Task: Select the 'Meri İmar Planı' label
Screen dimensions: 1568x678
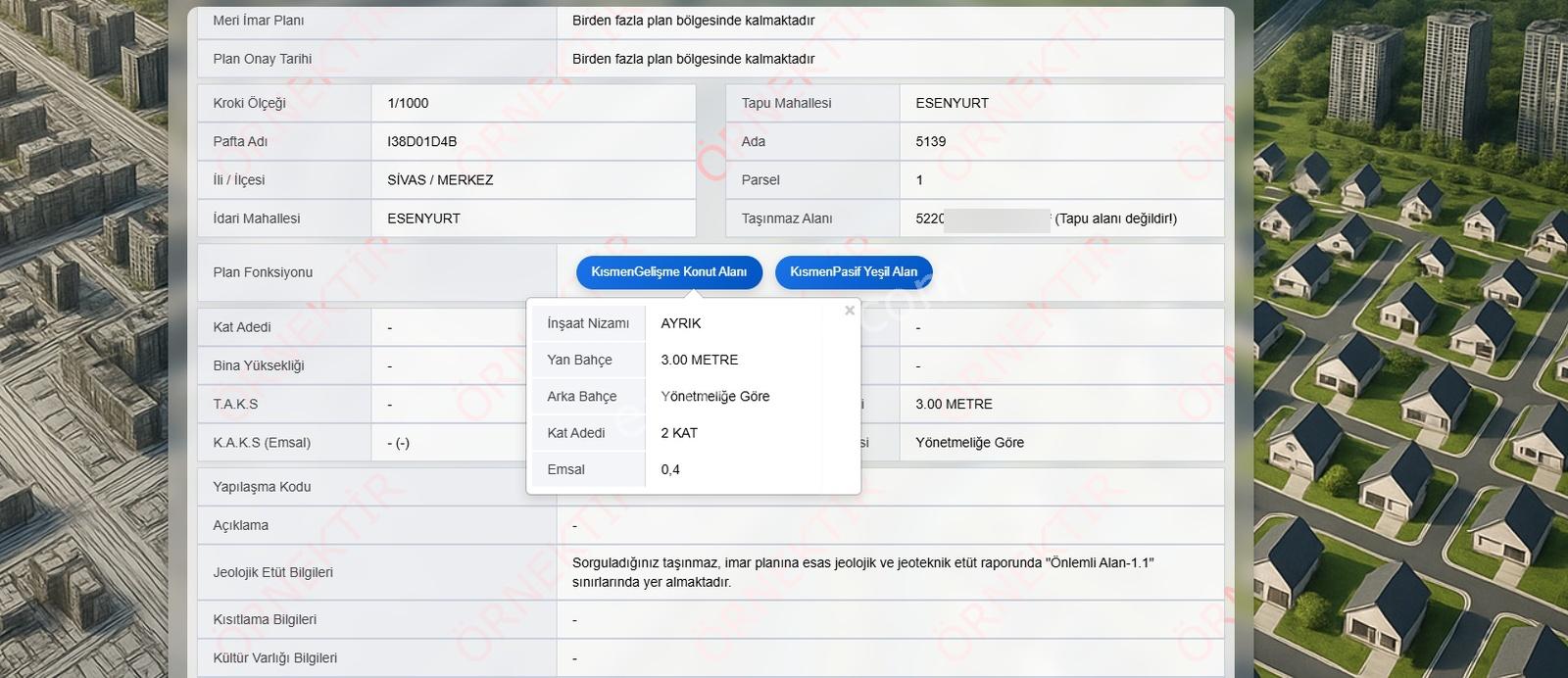Action: tap(259, 21)
